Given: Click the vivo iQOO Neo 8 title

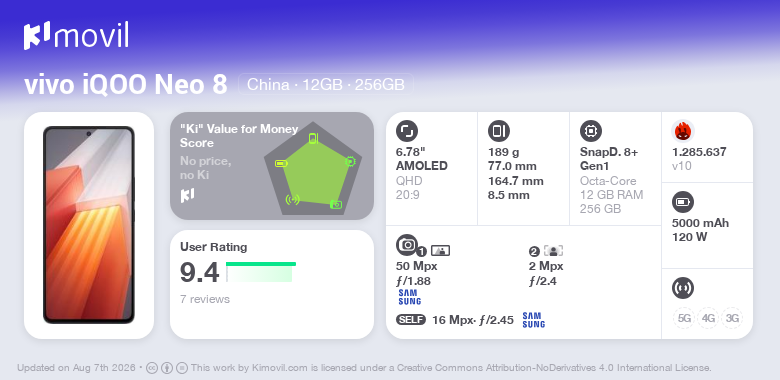Looking at the screenshot, I should tap(126, 85).
